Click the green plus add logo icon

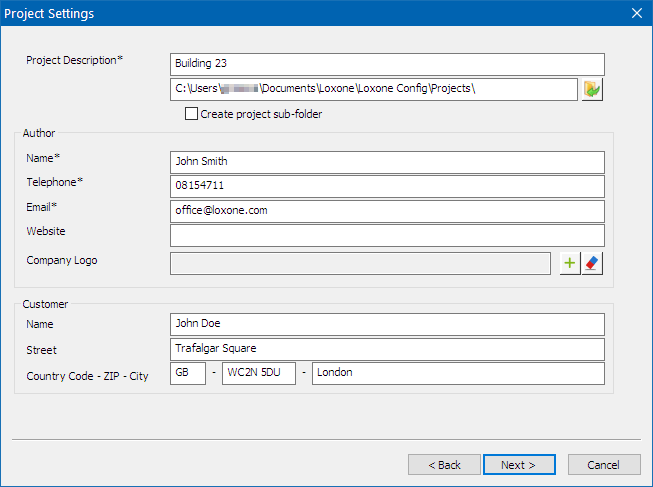click(570, 263)
